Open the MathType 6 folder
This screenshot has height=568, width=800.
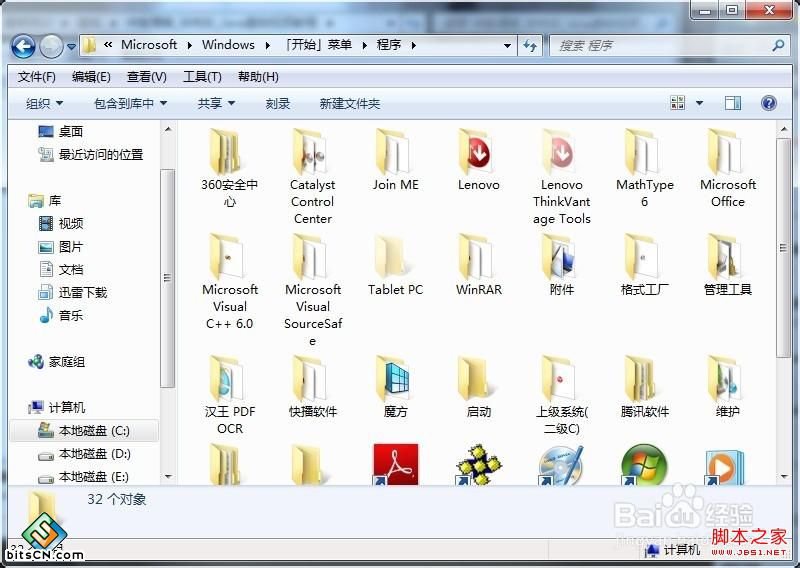click(x=644, y=167)
